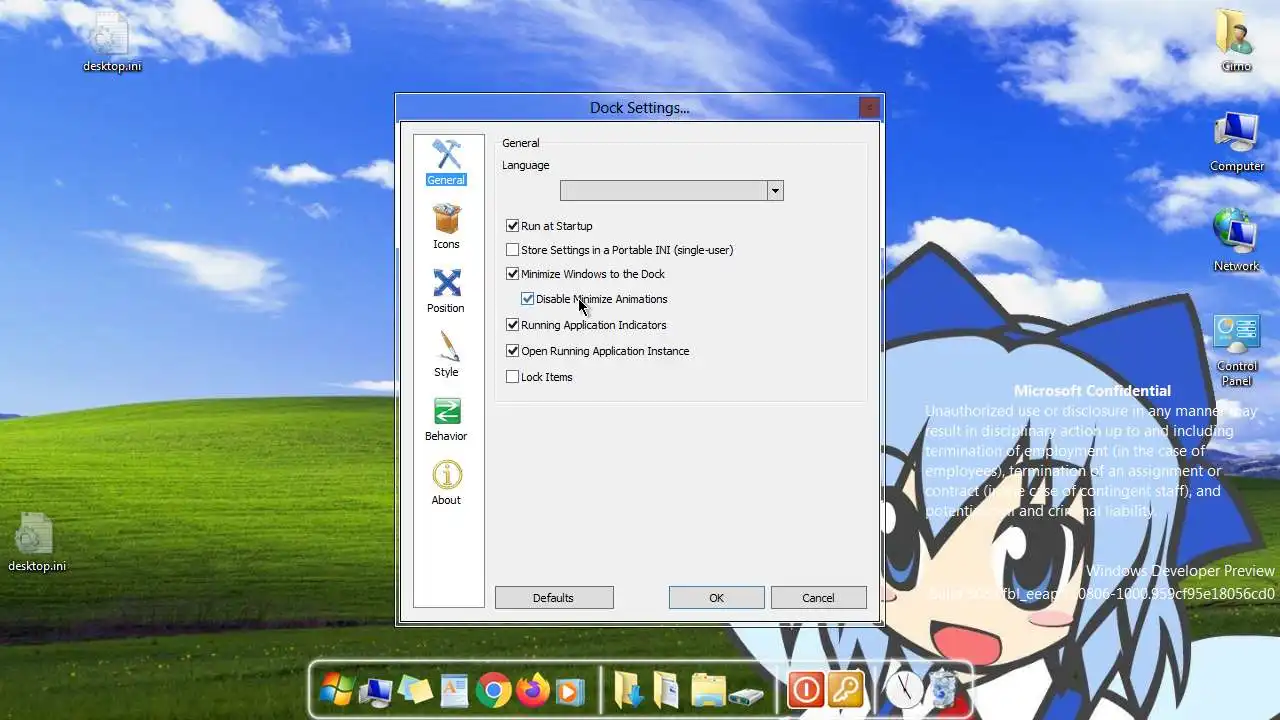
Task: Select the Computer desktop icon
Action: point(1237,142)
